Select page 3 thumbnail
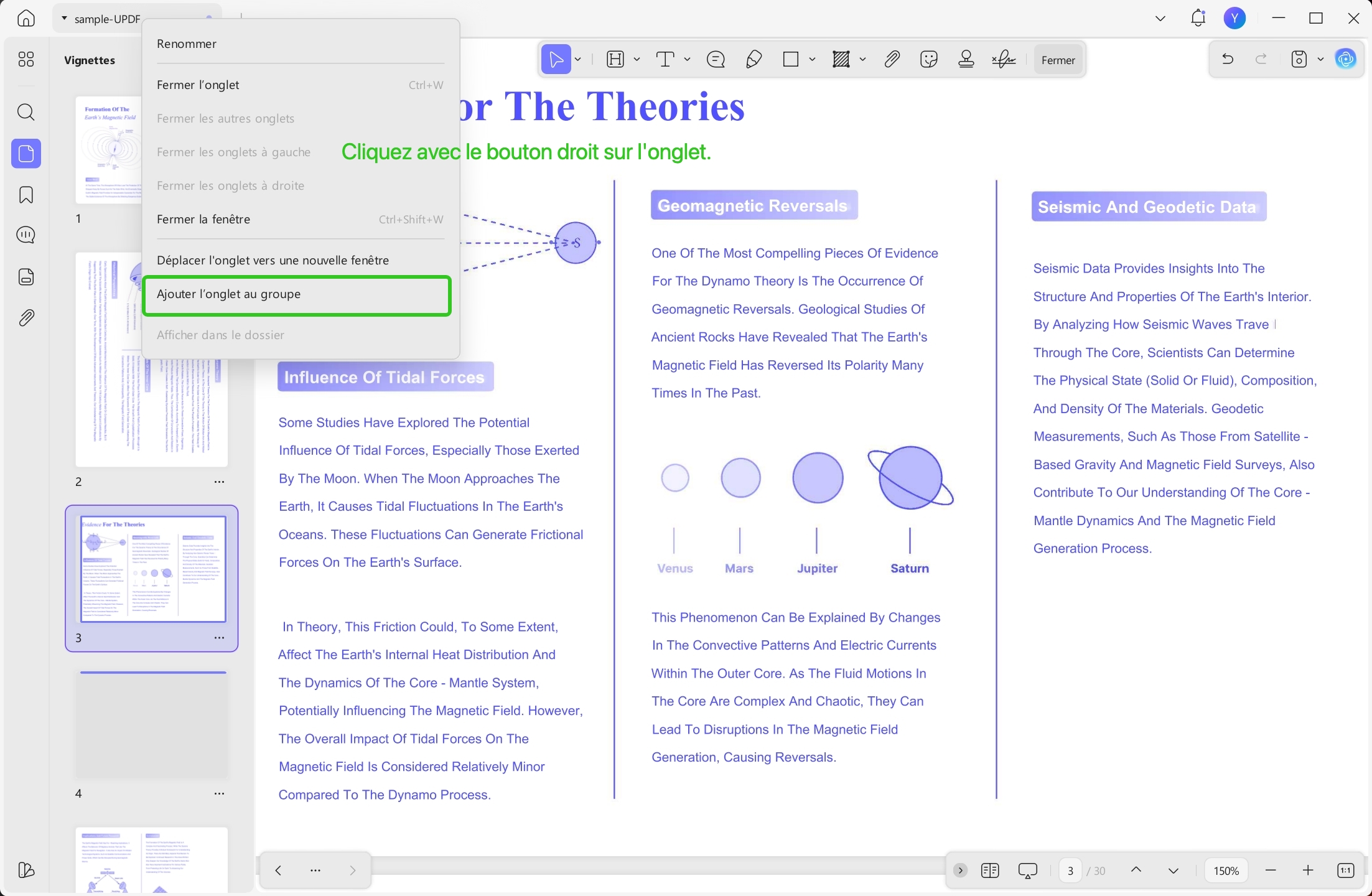The height and width of the screenshot is (896, 1372). click(x=152, y=569)
